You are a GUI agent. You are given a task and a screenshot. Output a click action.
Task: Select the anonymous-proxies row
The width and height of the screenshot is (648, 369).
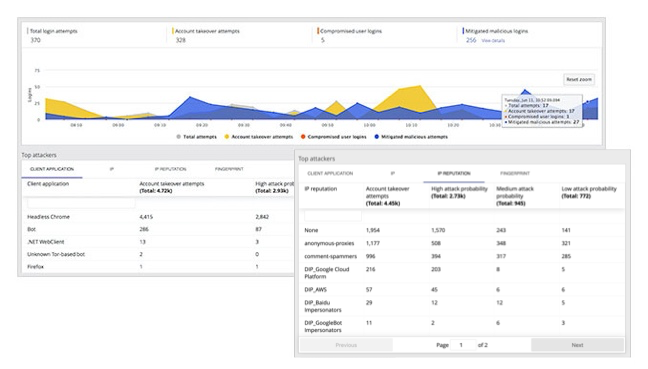pos(462,243)
